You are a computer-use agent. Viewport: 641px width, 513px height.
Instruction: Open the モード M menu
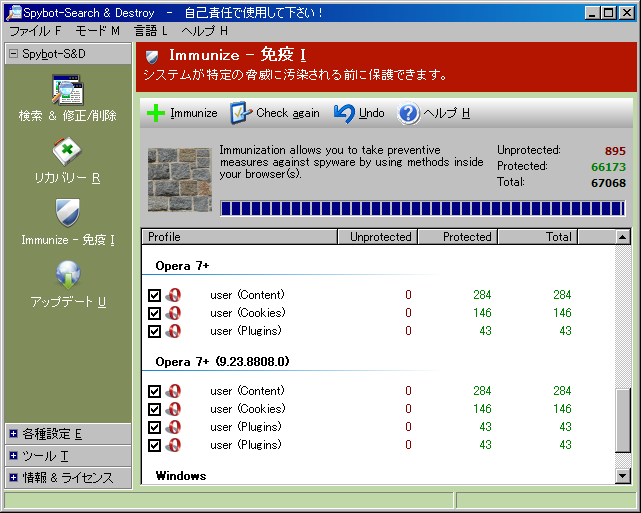coord(98,31)
